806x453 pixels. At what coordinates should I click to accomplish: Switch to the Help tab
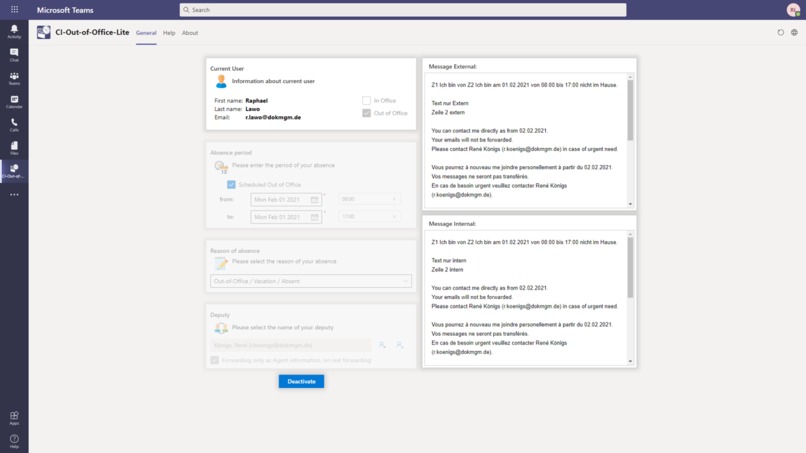tap(169, 33)
